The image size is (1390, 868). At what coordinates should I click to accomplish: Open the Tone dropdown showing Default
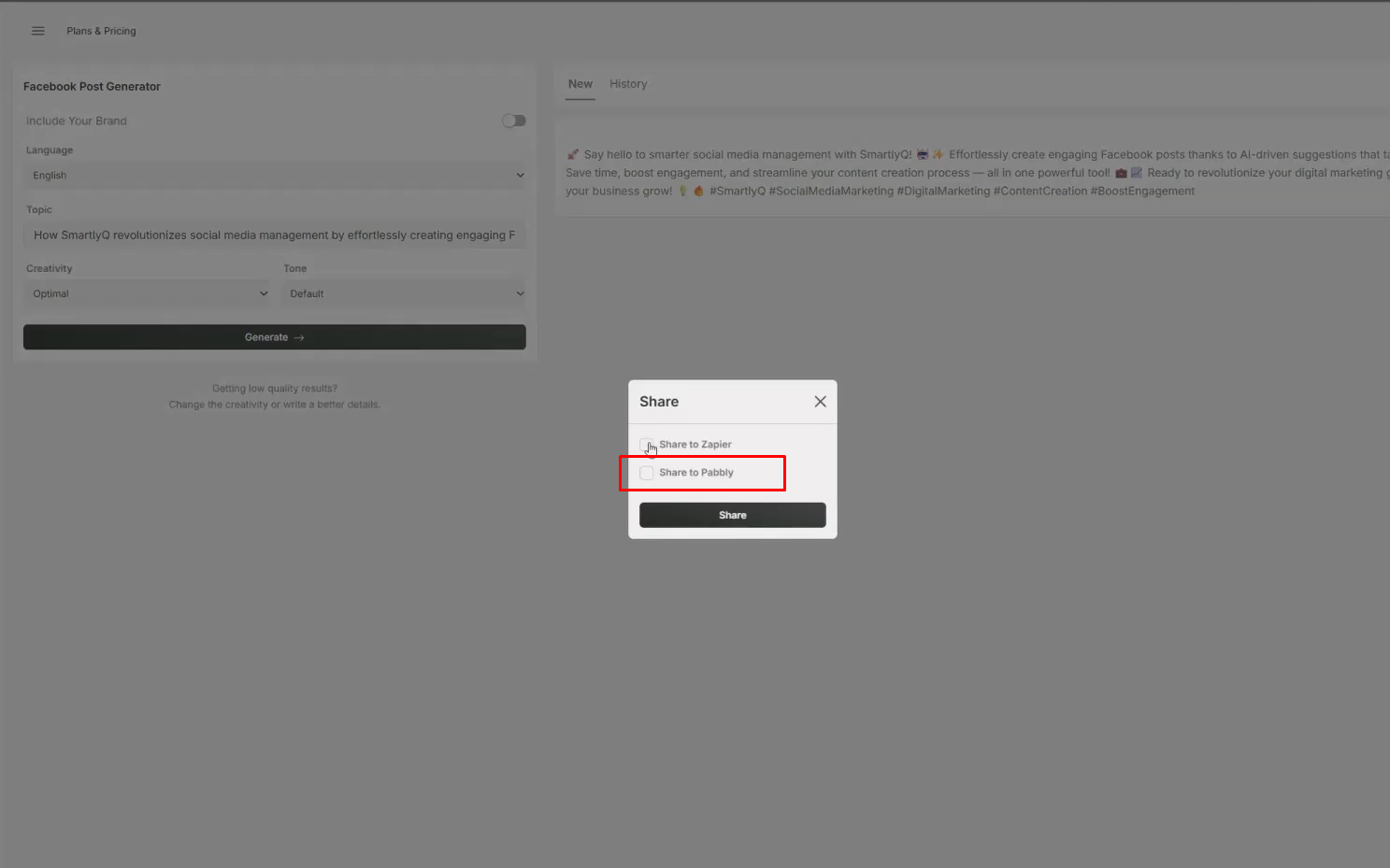point(405,293)
